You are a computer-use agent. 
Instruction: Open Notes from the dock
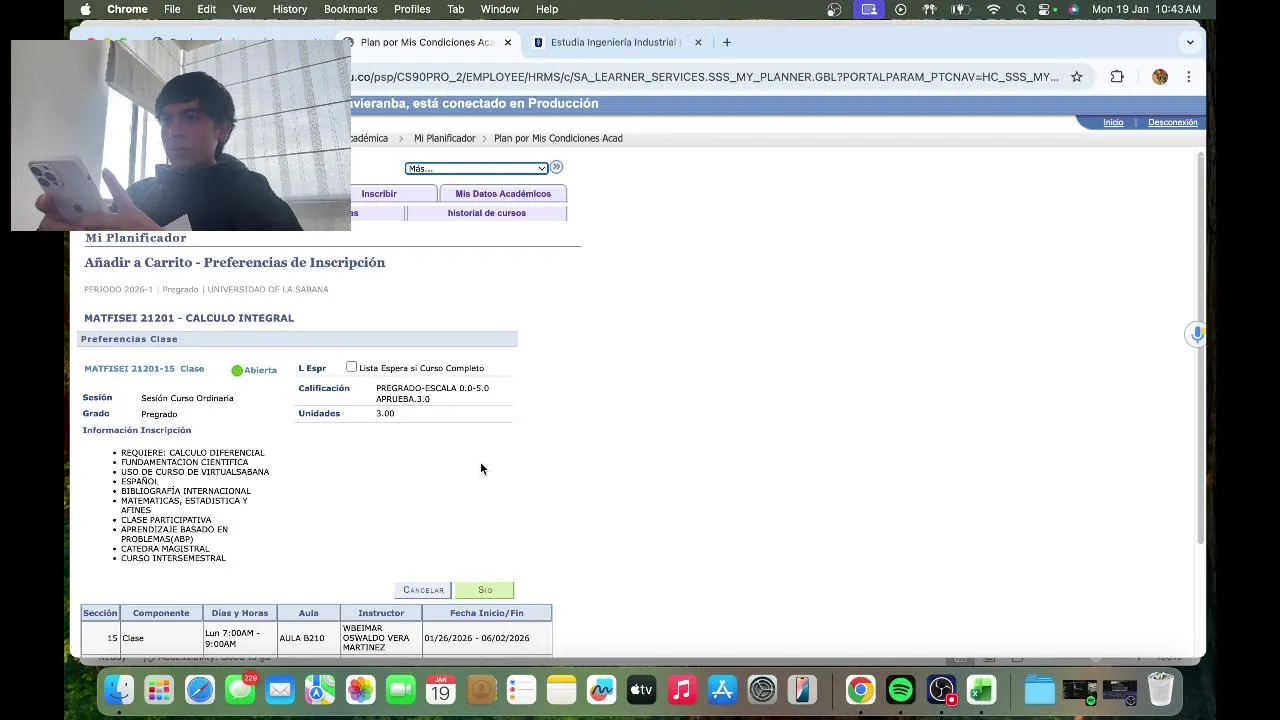(561, 690)
